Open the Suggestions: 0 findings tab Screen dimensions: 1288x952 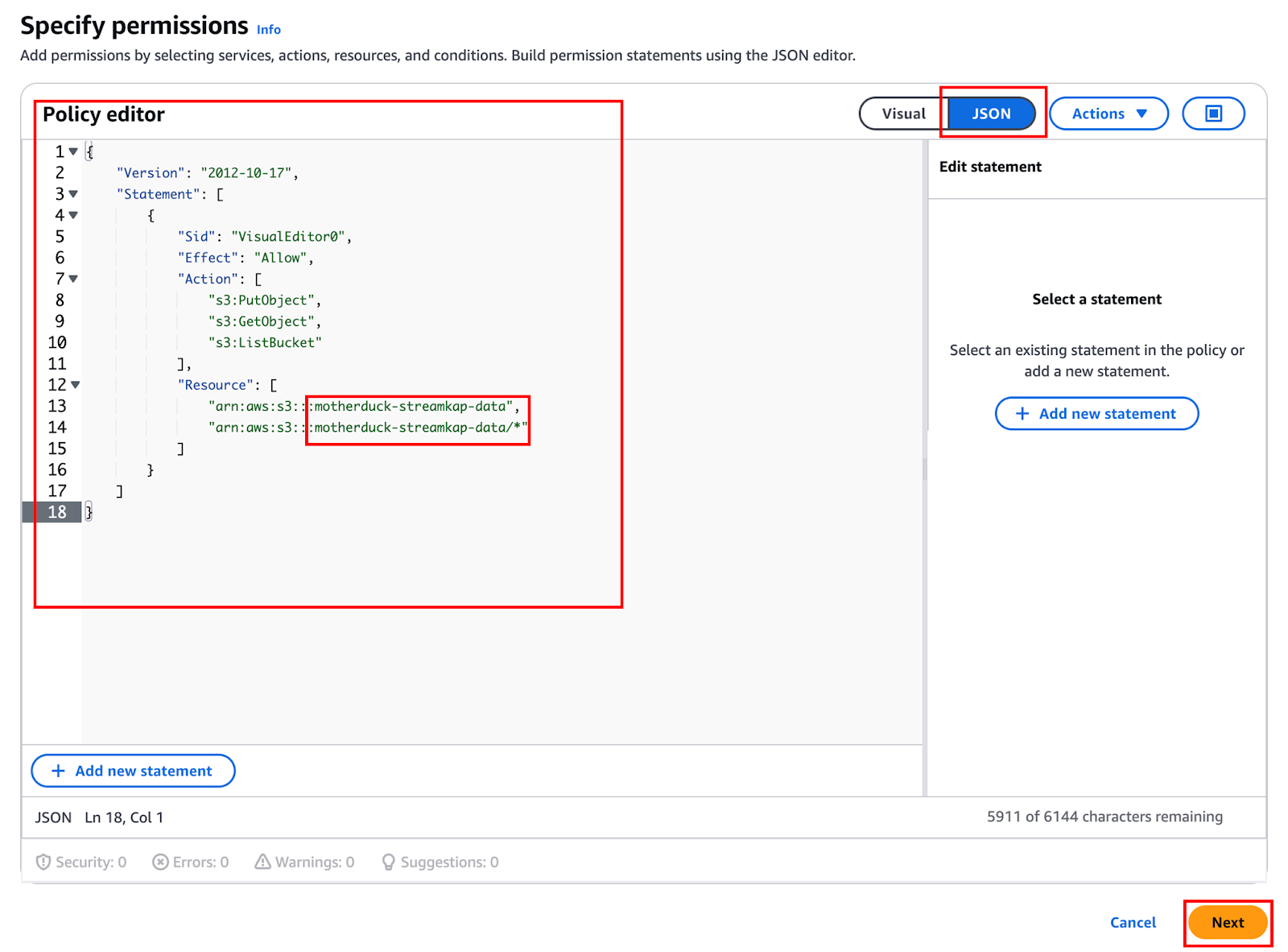(440, 862)
